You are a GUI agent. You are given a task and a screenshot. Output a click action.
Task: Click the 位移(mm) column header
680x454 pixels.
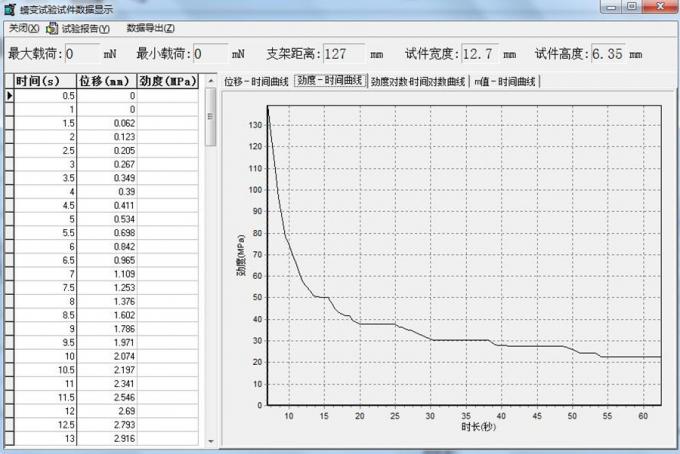[x=107, y=81]
